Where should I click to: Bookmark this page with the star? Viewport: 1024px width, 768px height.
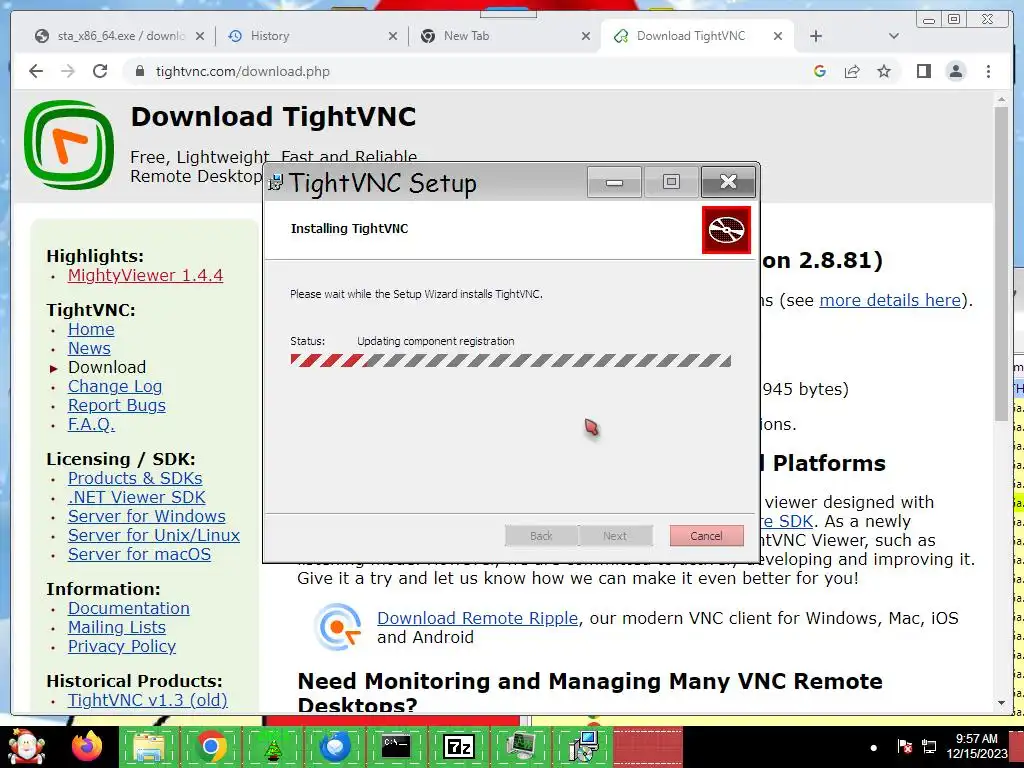coord(884,71)
